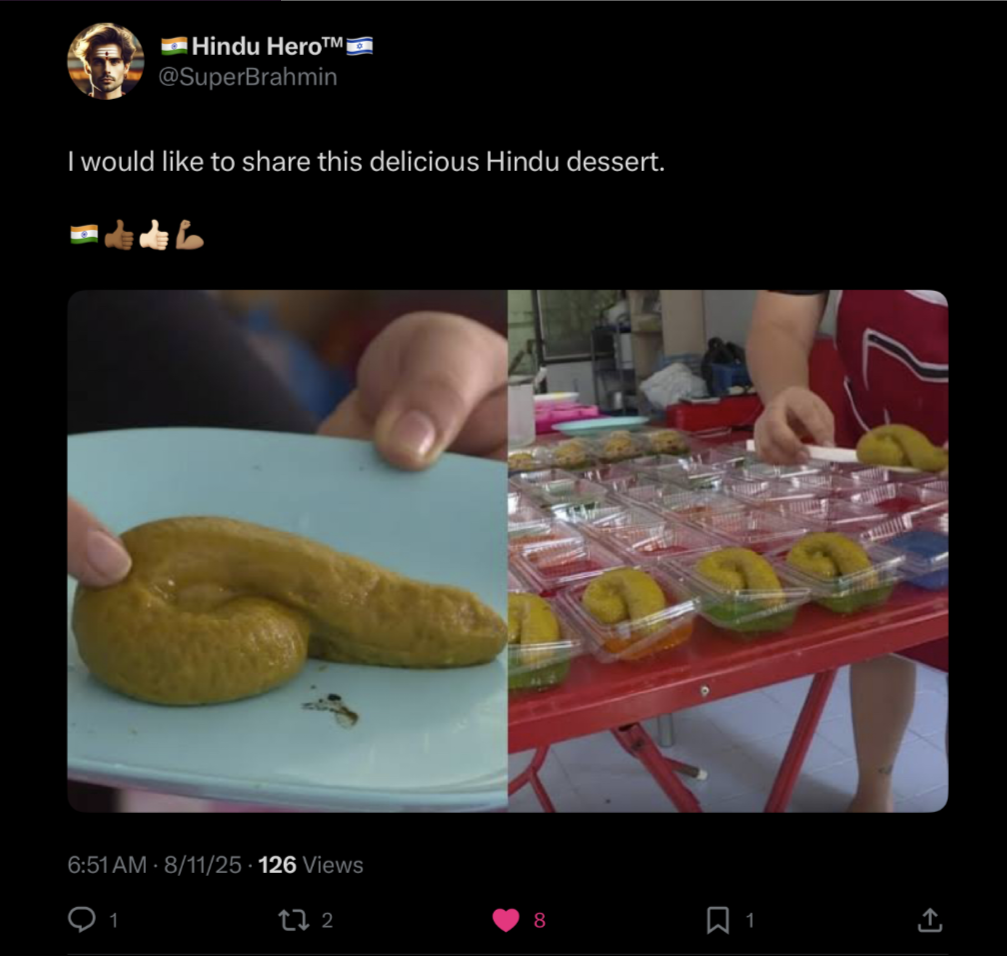This screenshot has width=1007, height=956.
Task: Click the 6:51 AM timestamp
Action: coord(107,865)
